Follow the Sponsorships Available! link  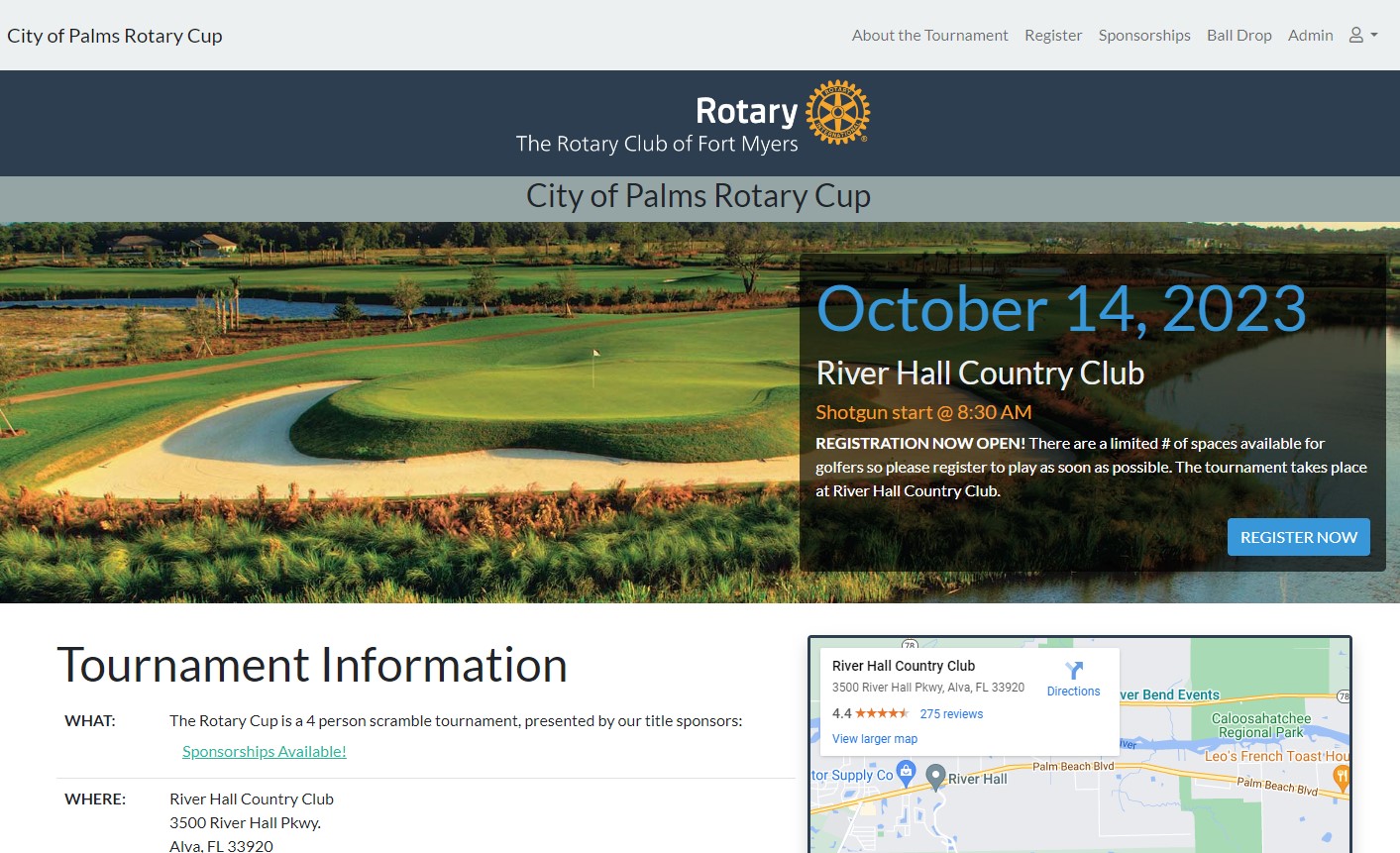coord(265,751)
